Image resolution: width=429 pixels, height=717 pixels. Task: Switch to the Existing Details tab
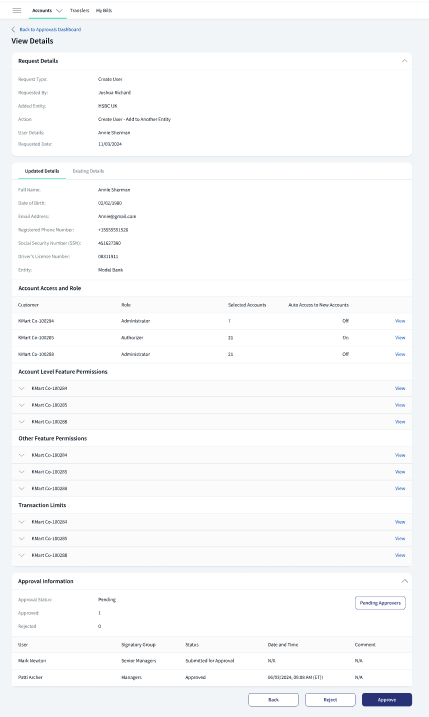pyautogui.click(x=88, y=171)
